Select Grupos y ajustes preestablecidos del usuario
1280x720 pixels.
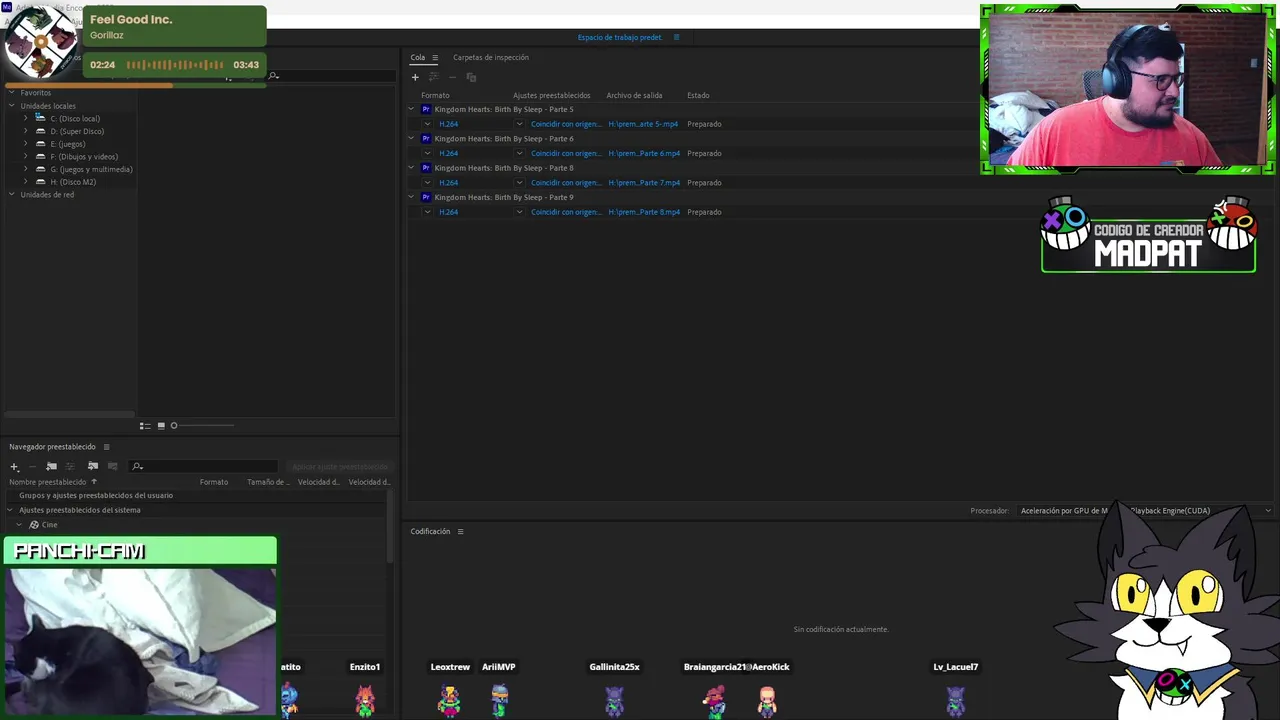(96, 496)
